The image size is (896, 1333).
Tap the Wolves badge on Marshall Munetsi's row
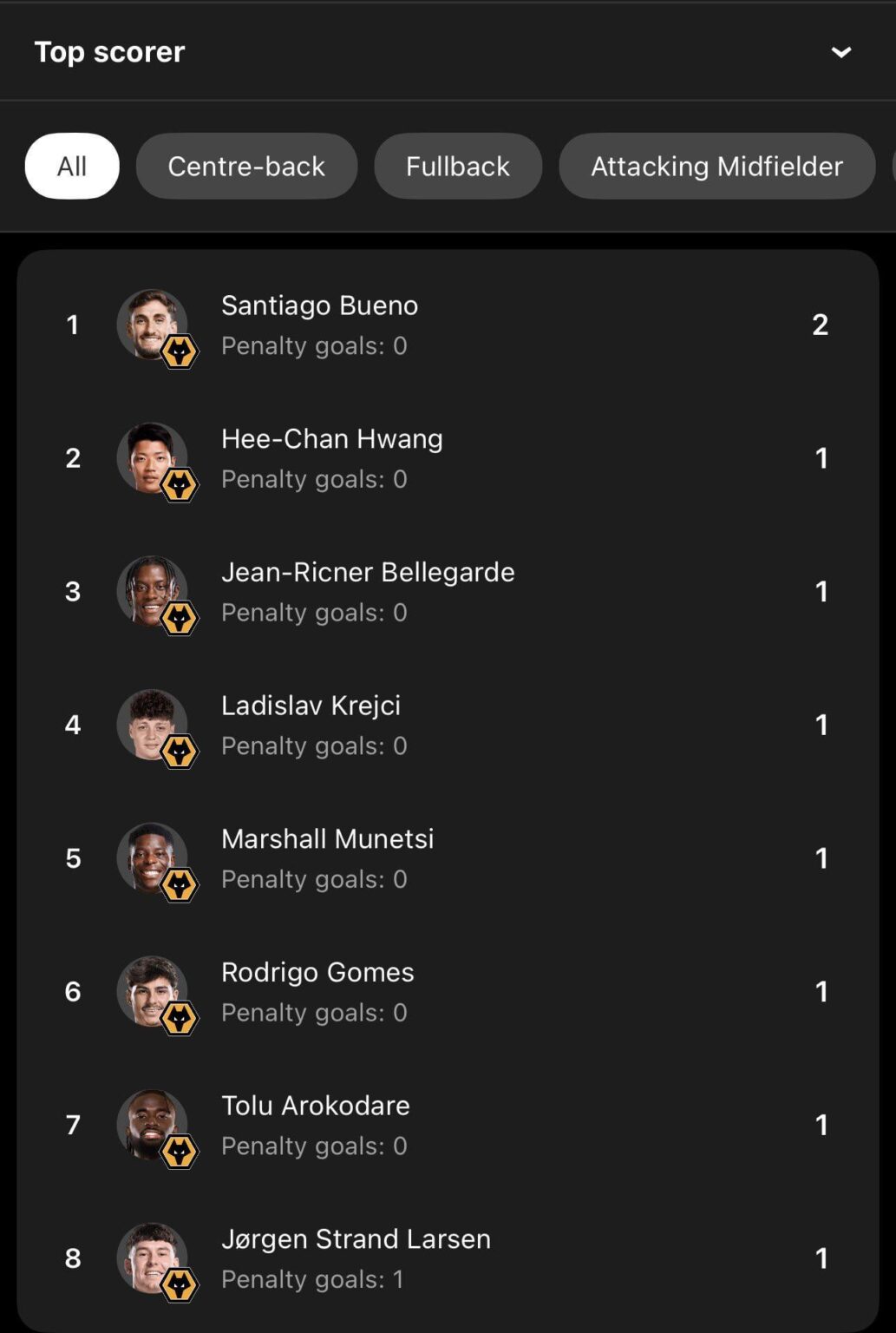(x=180, y=885)
